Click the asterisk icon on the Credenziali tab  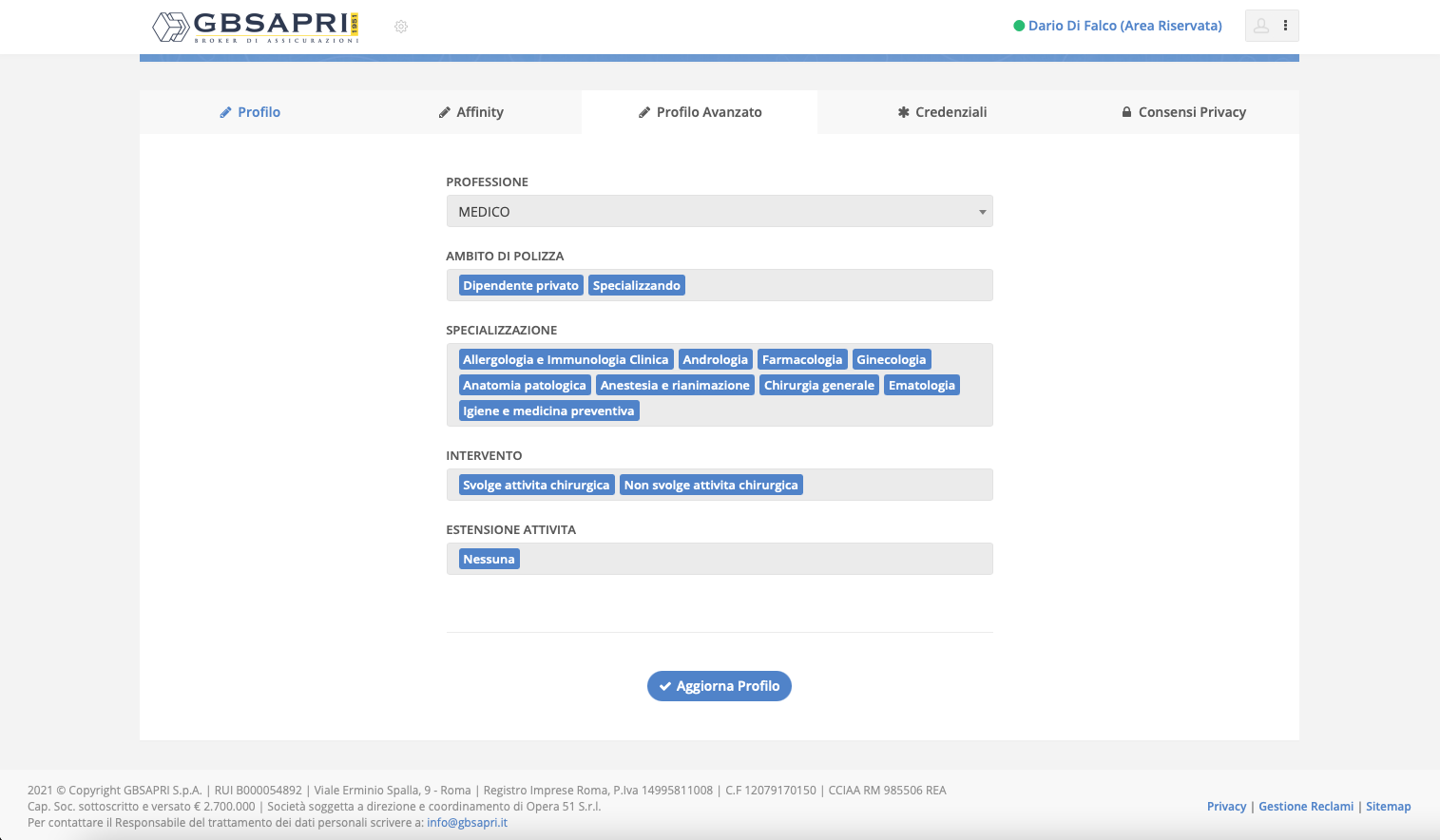(905, 111)
